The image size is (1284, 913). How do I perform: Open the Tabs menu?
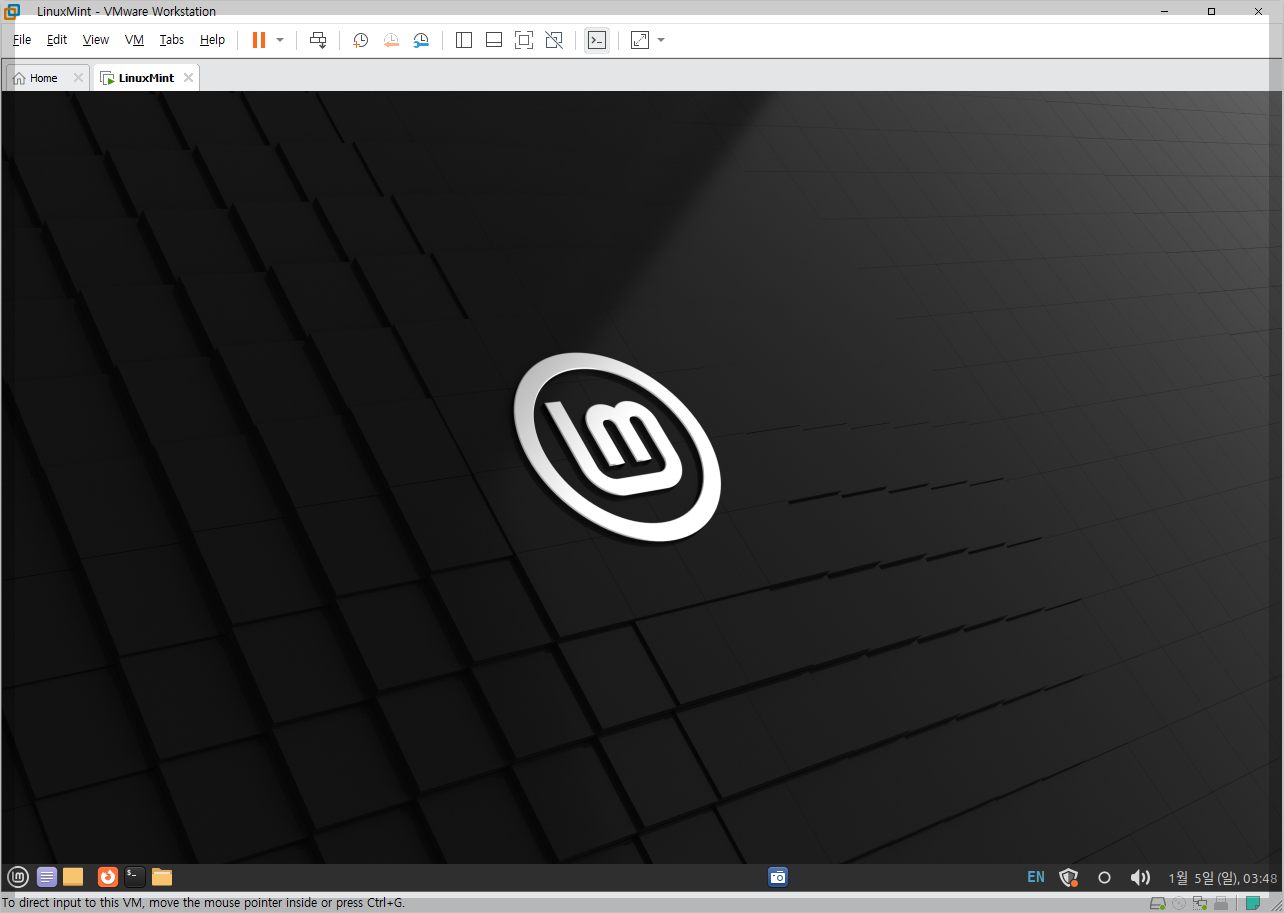point(172,40)
